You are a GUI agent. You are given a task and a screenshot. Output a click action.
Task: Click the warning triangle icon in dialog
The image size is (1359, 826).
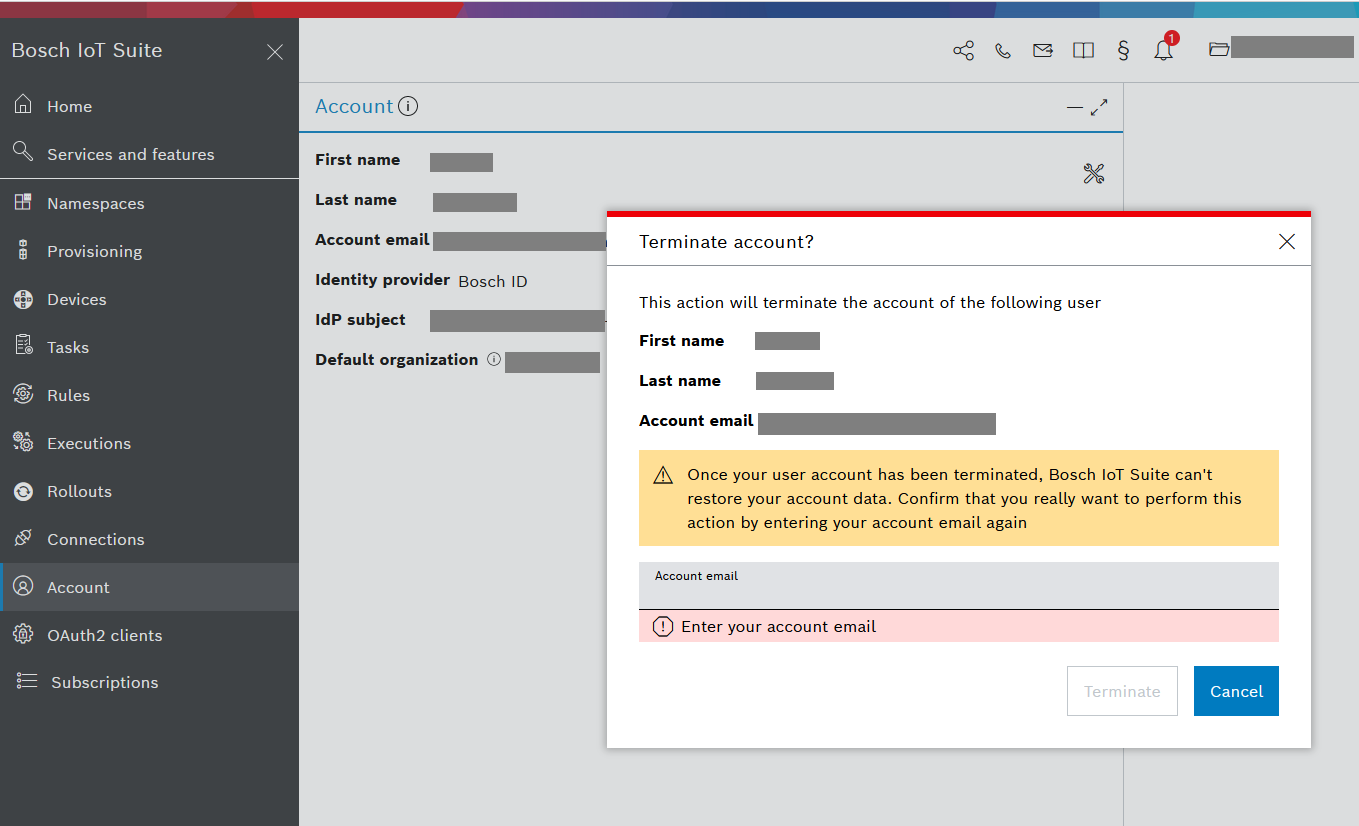(x=663, y=475)
